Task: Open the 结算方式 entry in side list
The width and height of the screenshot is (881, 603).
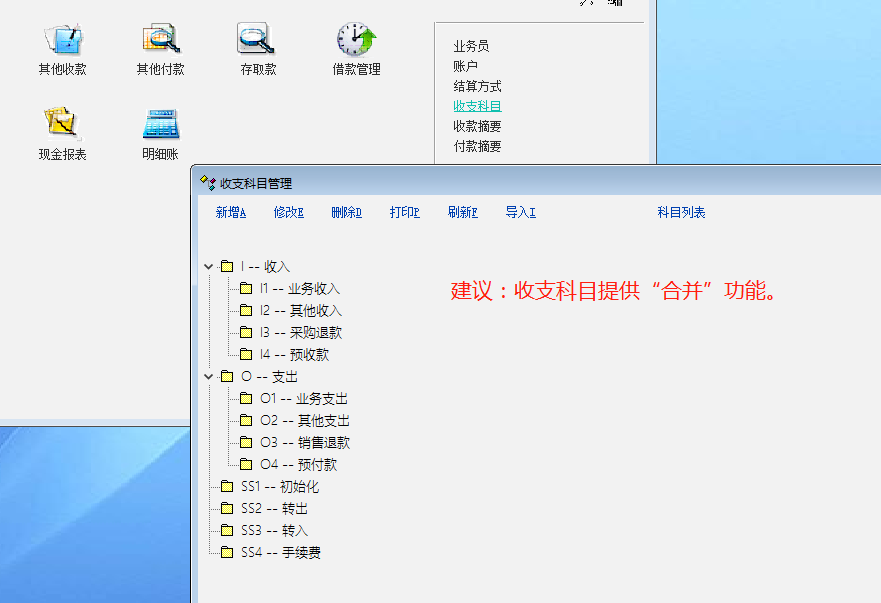Action: click(x=477, y=87)
